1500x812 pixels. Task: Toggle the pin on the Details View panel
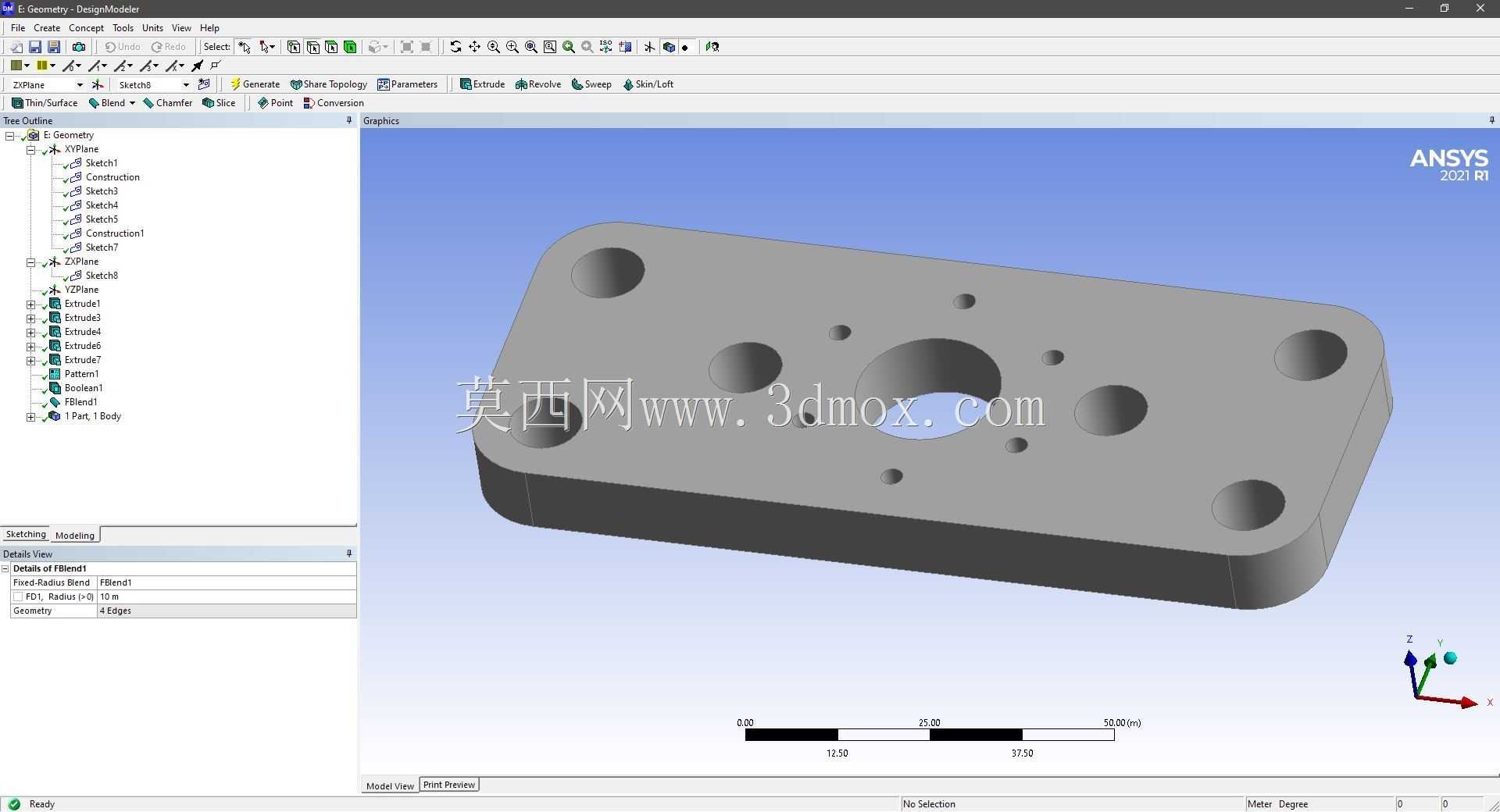(348, 554)
